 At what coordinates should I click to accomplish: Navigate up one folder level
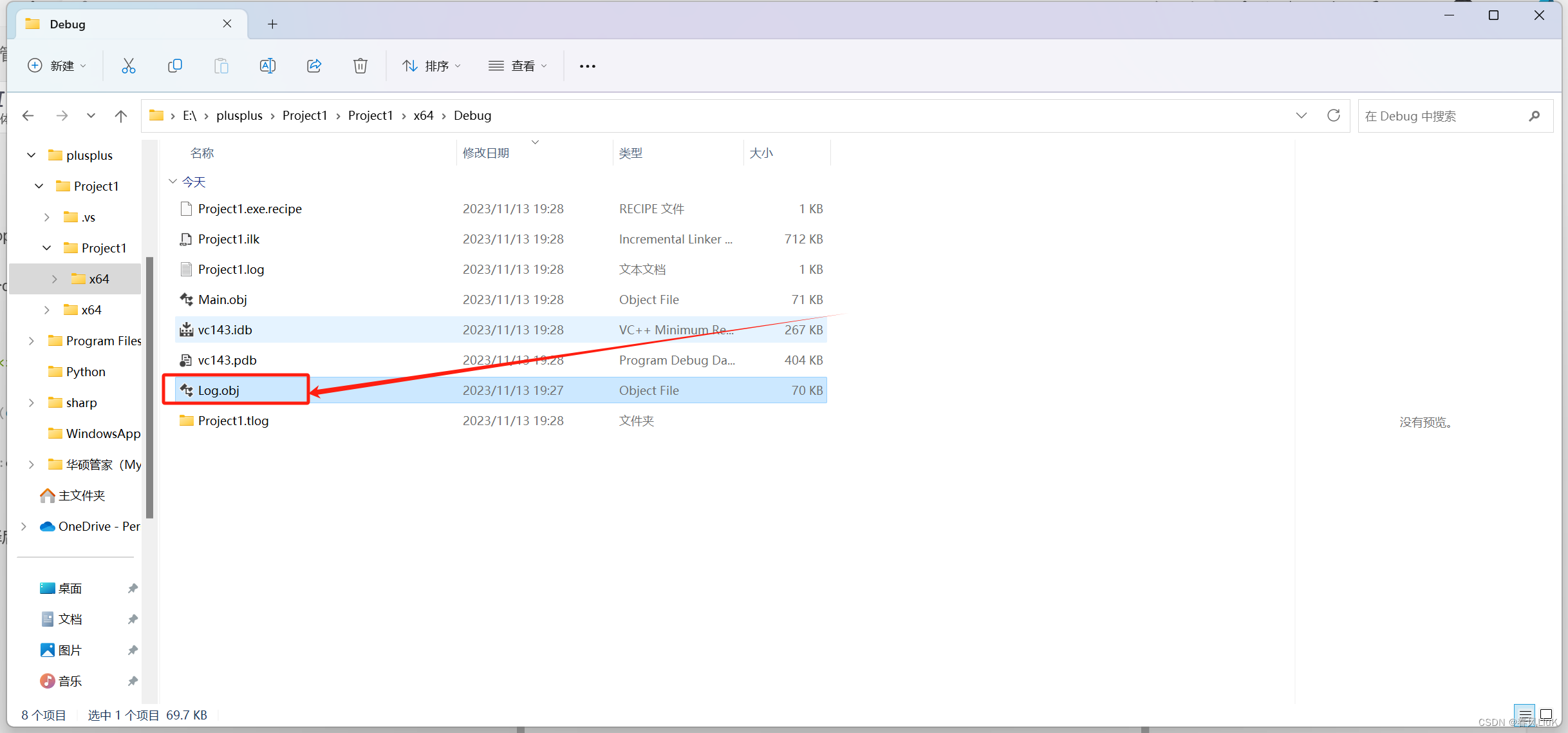(121, 116)
